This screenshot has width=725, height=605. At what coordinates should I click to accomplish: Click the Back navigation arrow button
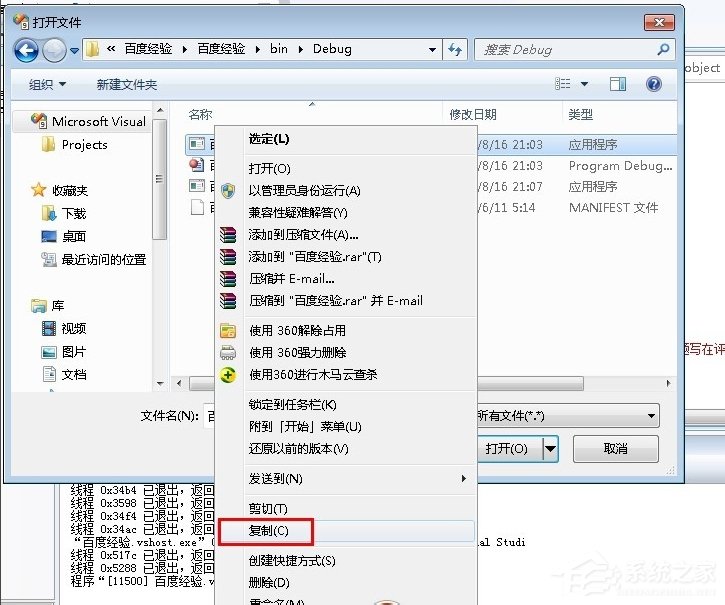click(x=27, y=49)
